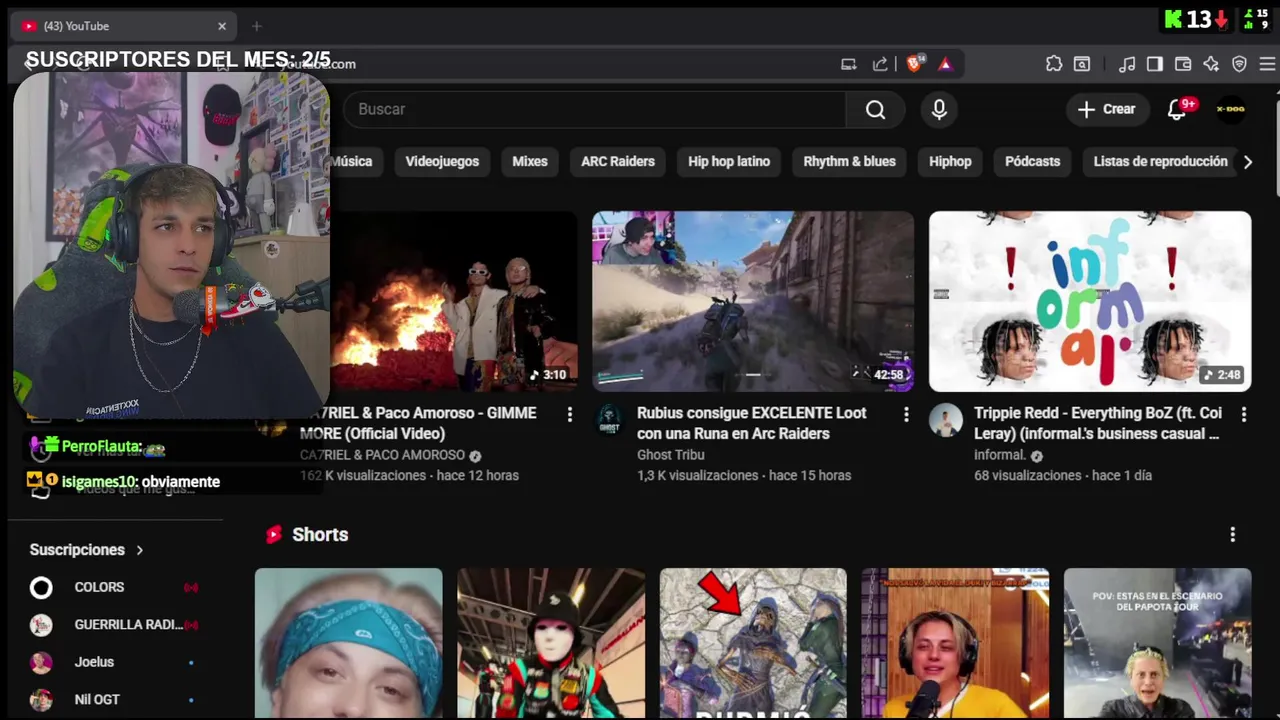The image size is (1280, 720).
Task: Open the Brave Rewards triangle icon
Action: (x=945, y=64)
